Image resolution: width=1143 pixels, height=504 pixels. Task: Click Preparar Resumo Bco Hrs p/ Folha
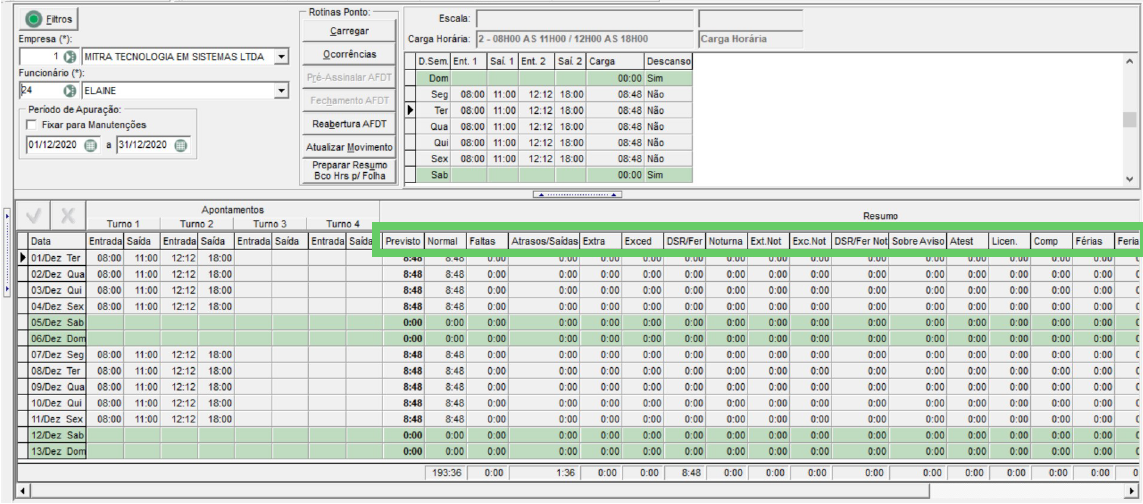pyautogui.click(x=349, y=171)
